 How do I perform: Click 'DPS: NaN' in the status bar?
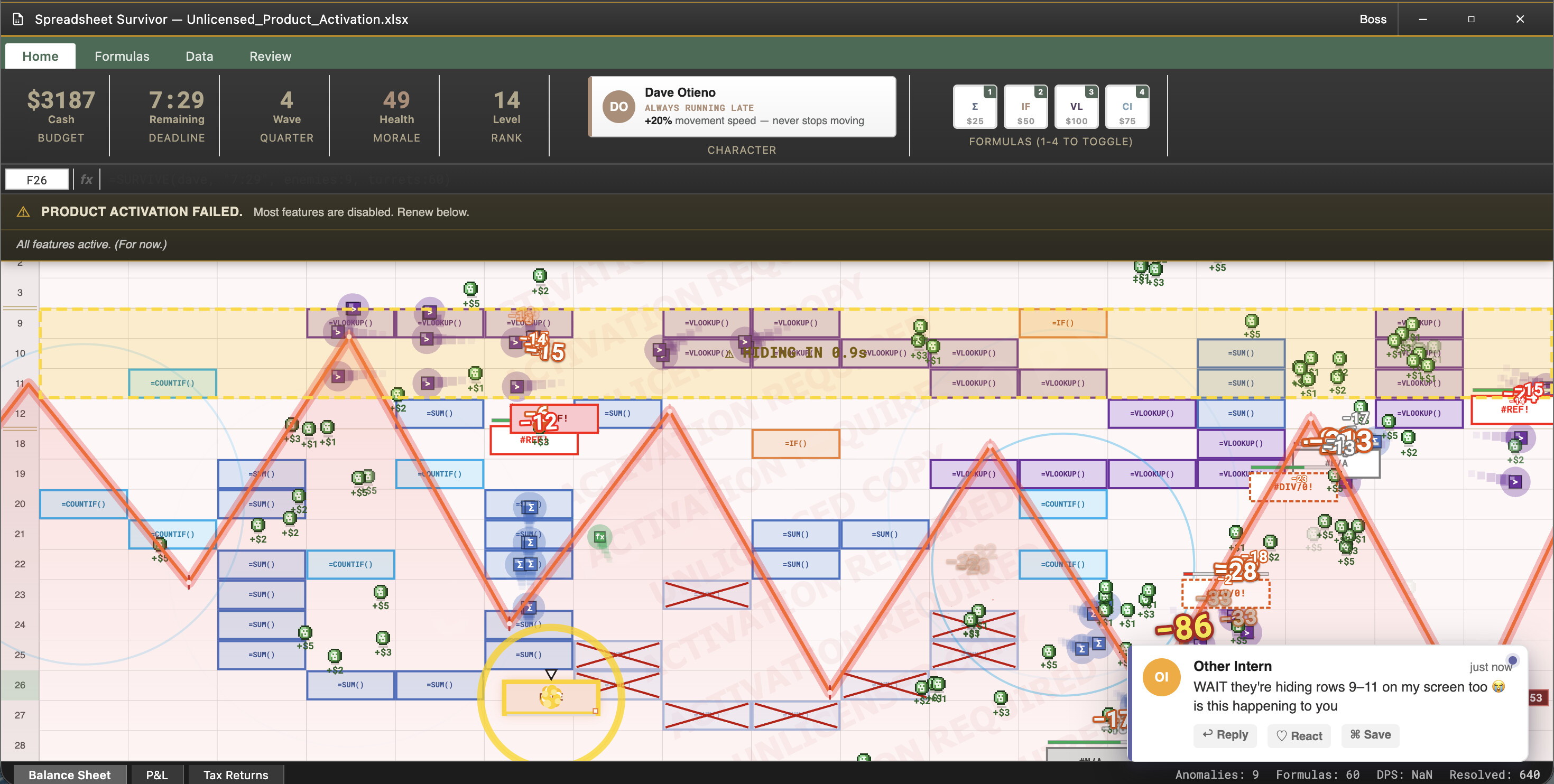click(x=1404, y=774)
